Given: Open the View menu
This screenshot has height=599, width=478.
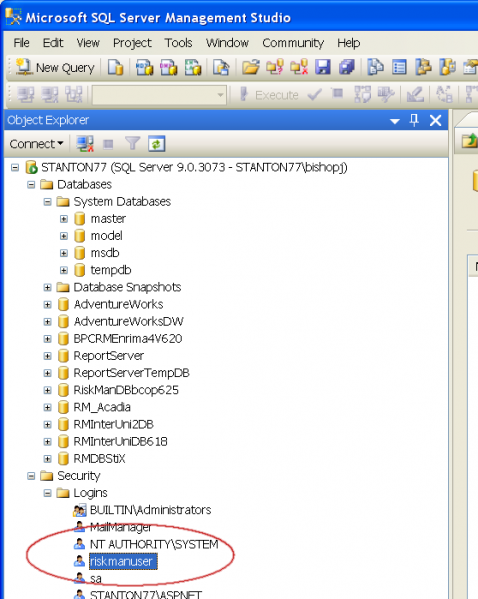Looking at the screenshot, I should 88,43.
